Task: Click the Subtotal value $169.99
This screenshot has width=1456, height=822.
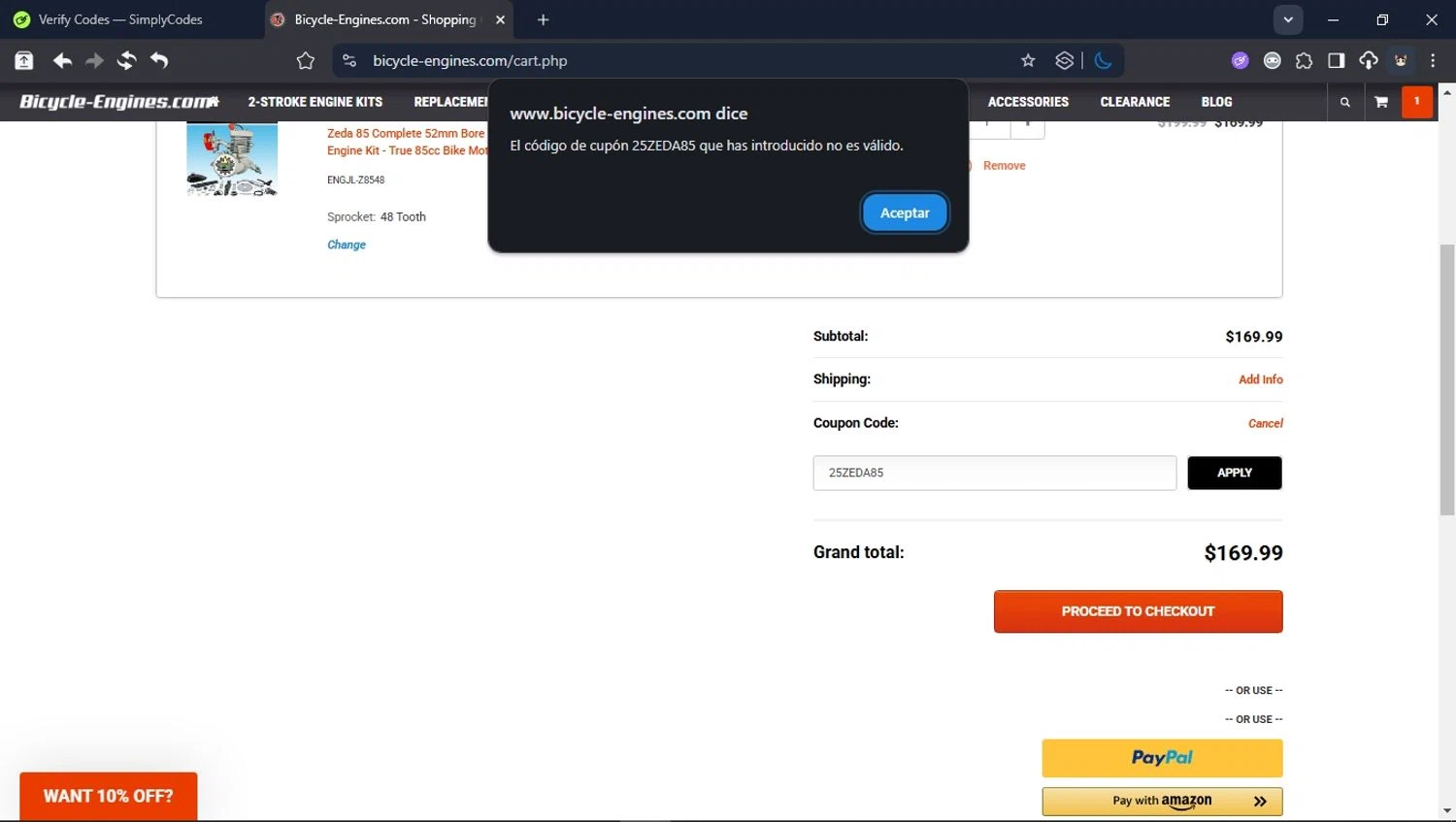Action: coord(1254,337)
